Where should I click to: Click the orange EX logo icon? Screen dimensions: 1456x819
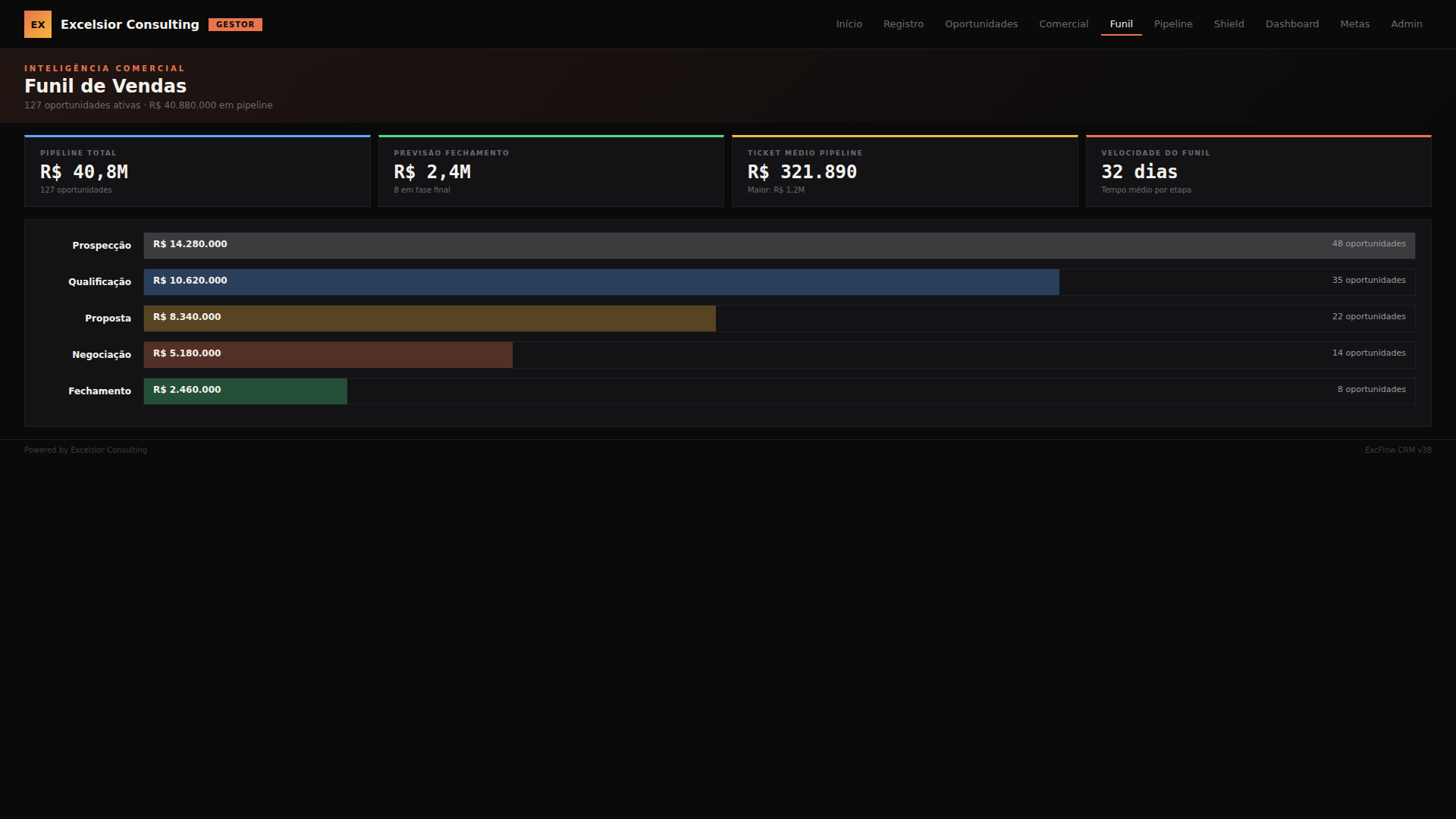point(38,24)
